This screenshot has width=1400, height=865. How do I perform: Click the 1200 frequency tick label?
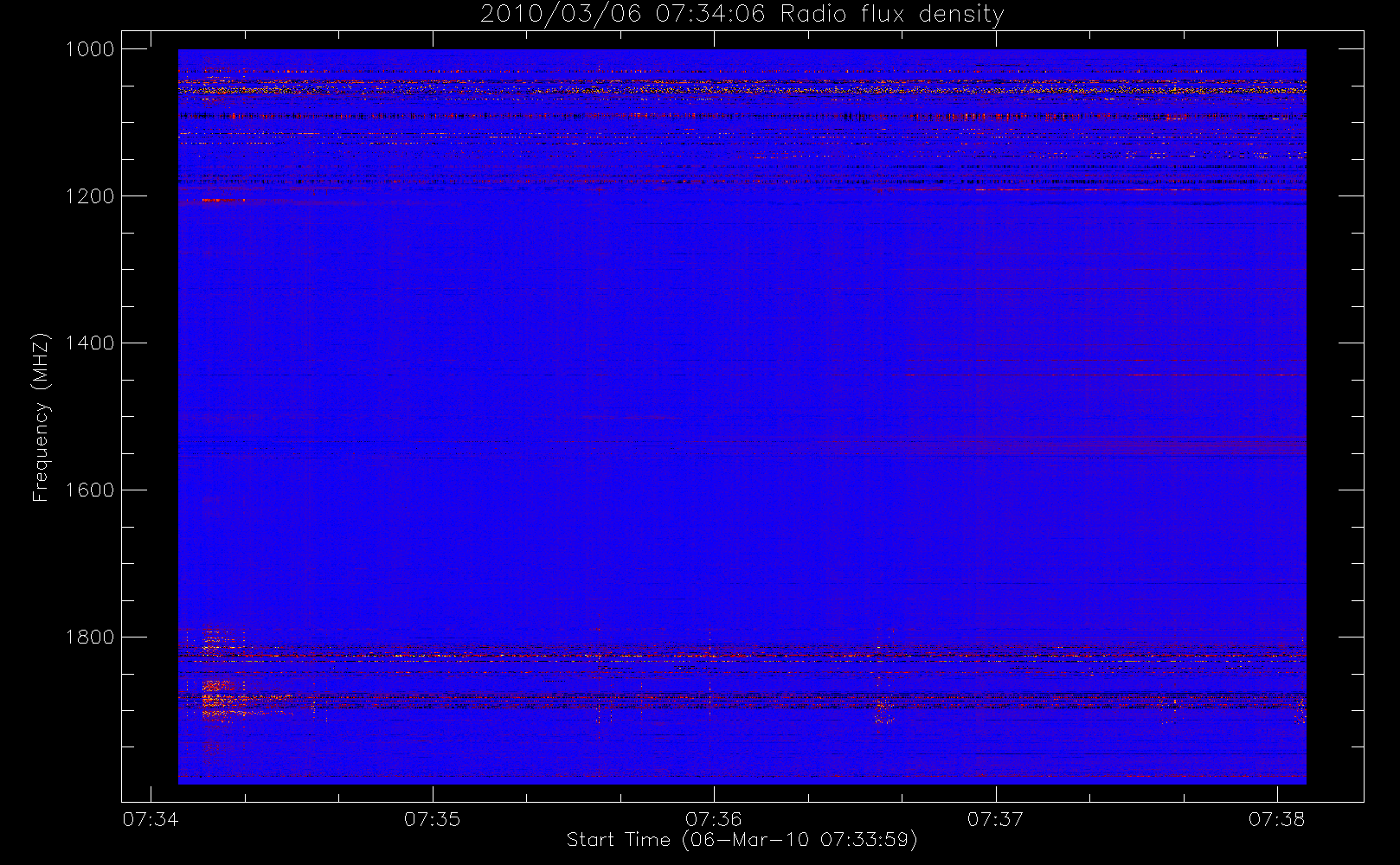(x=90, y=196)
